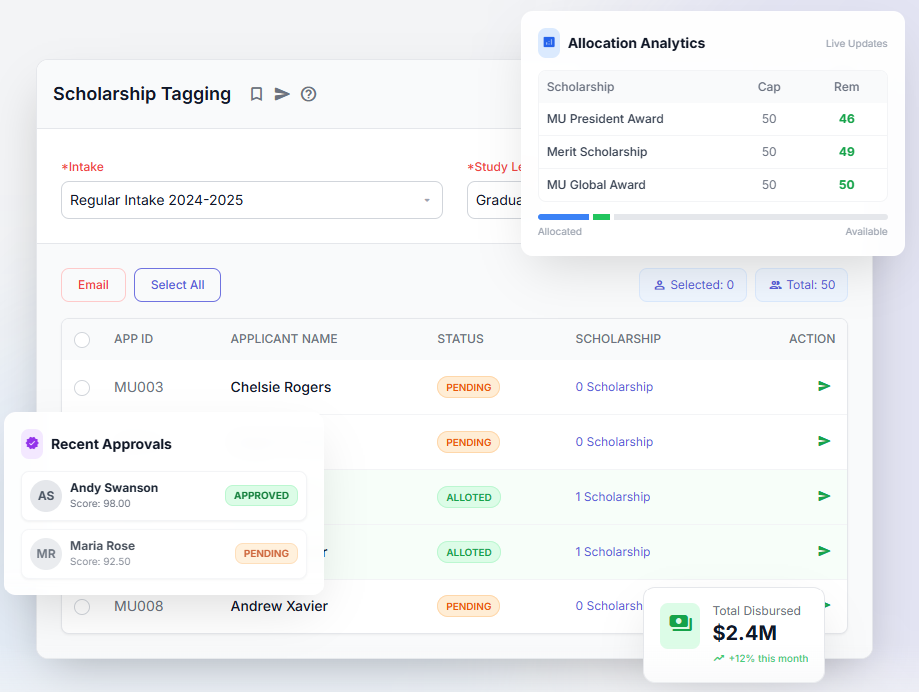
Task: Open the help question mark icon
Action: pyautogui.click(x=308, y=94)
